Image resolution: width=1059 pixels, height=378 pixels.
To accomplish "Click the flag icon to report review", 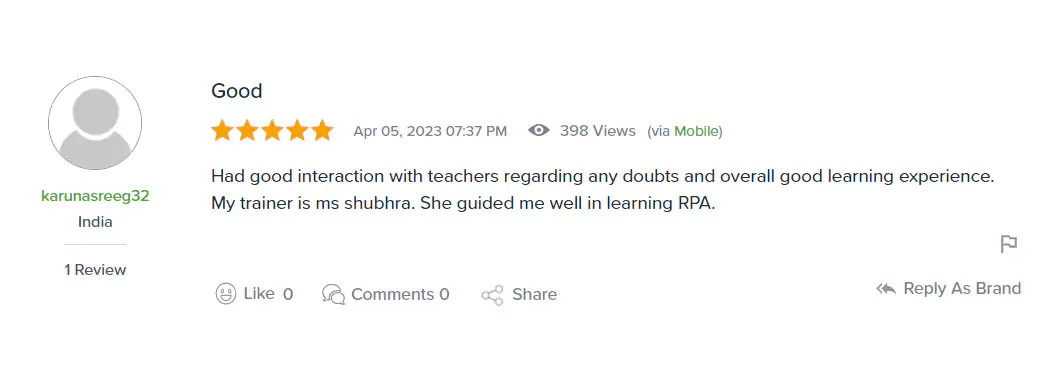I will (1008, 244).
